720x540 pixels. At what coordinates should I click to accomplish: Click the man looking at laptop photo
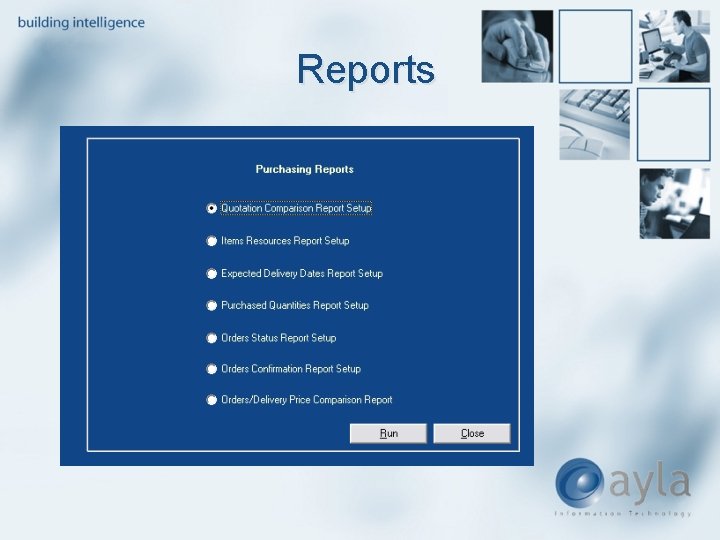point(675,203)
